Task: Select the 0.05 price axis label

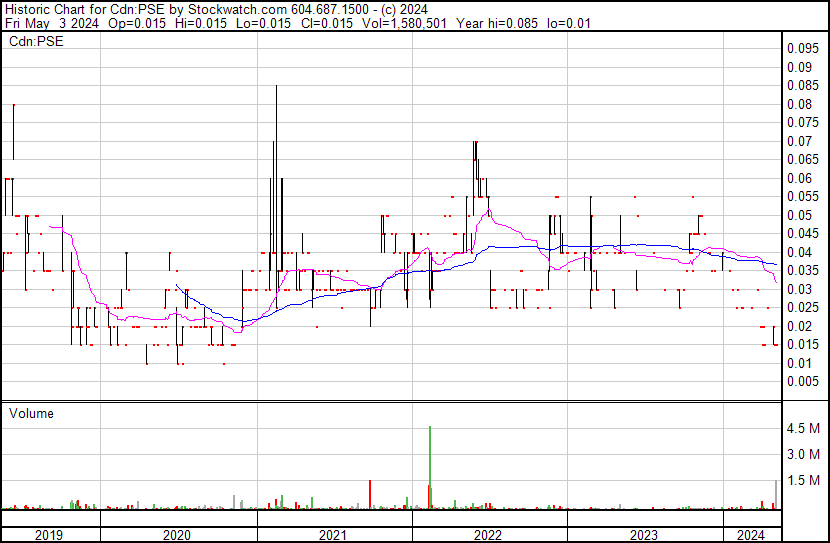Action: click(x=799, y=215)
